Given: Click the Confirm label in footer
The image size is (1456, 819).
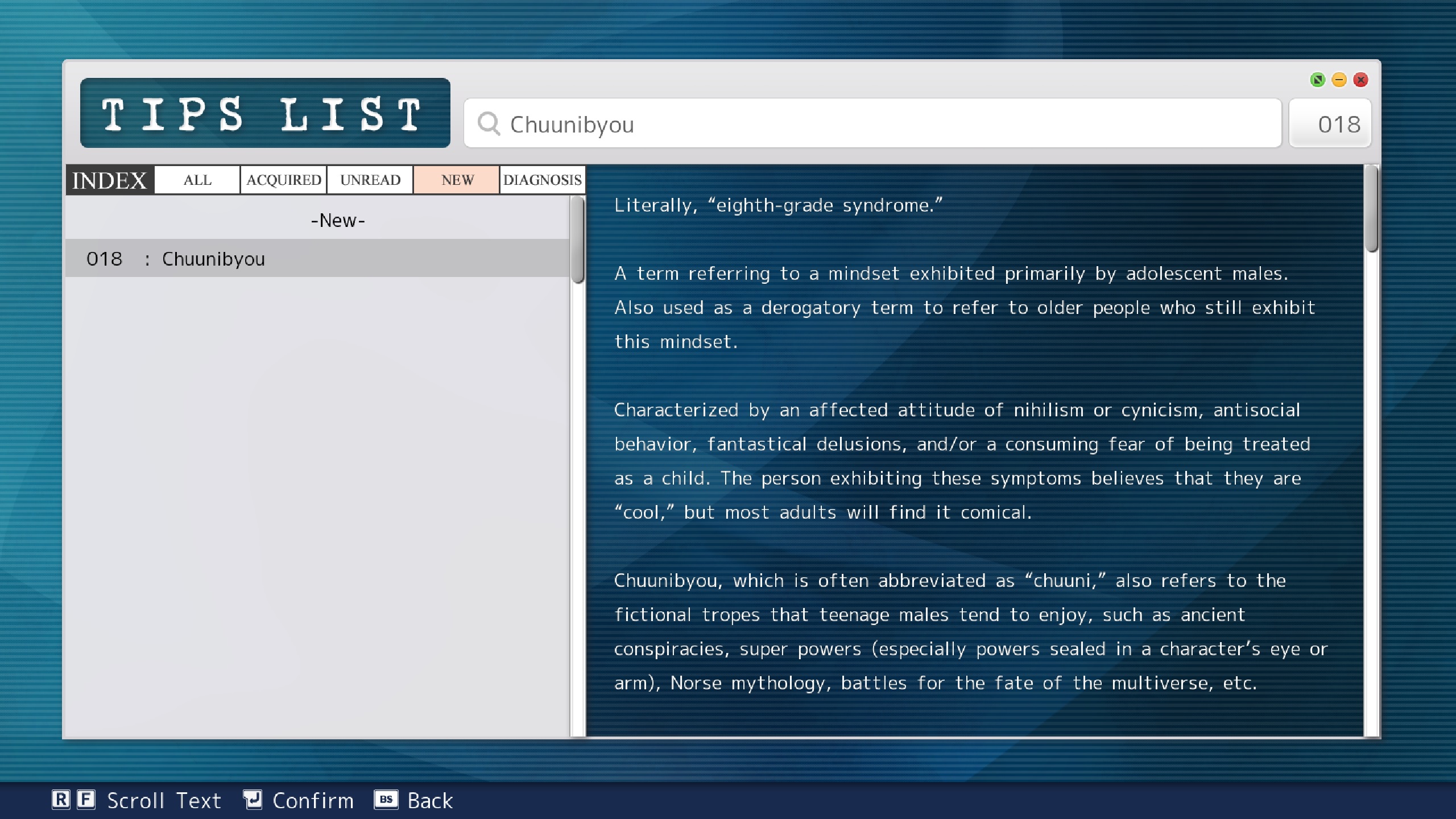Looking at the screenshot, I should (313, 801).
